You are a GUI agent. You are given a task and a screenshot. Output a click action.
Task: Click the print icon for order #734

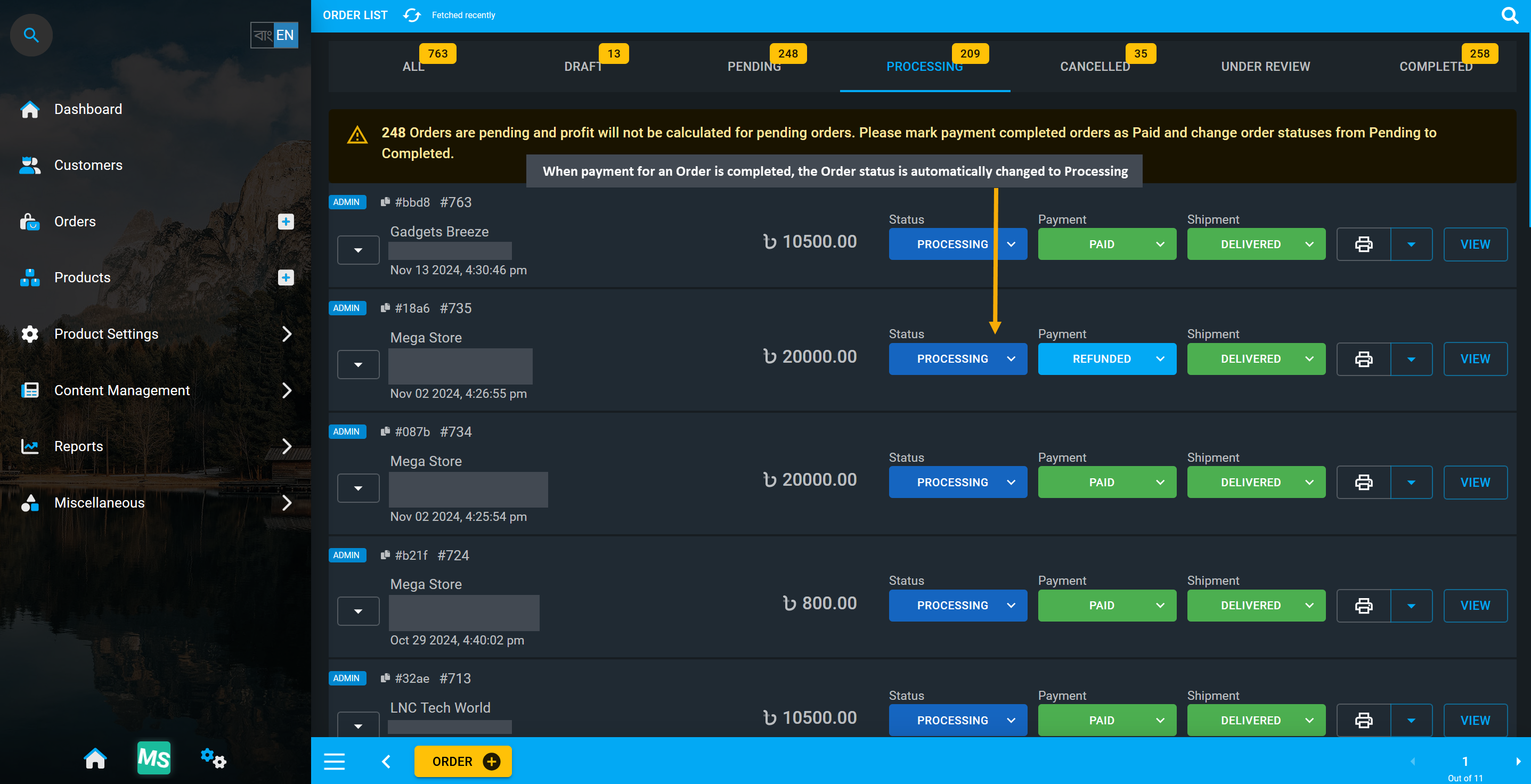(x=1363, y=482)
